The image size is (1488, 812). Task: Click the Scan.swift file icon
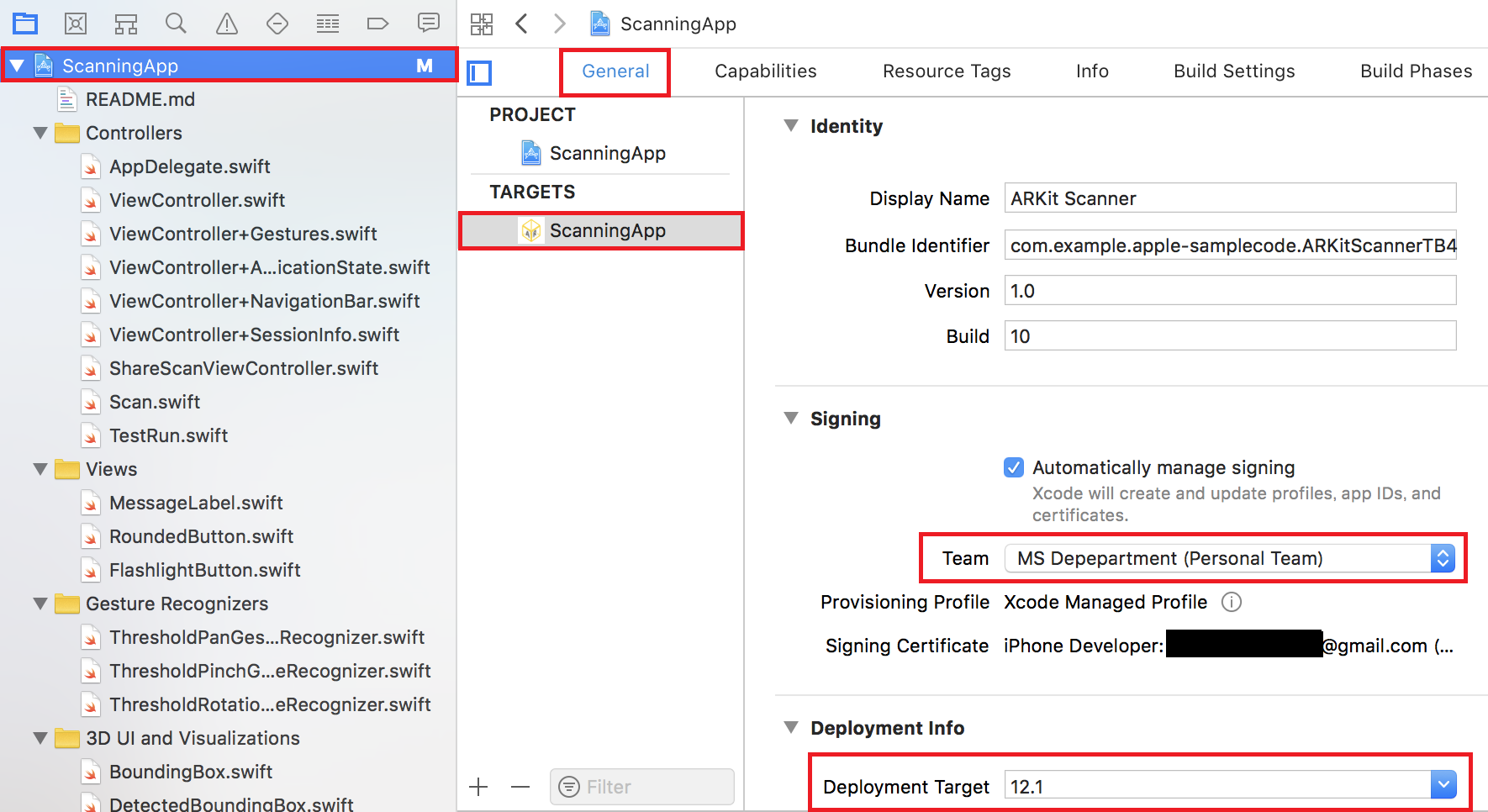point(91,402)
